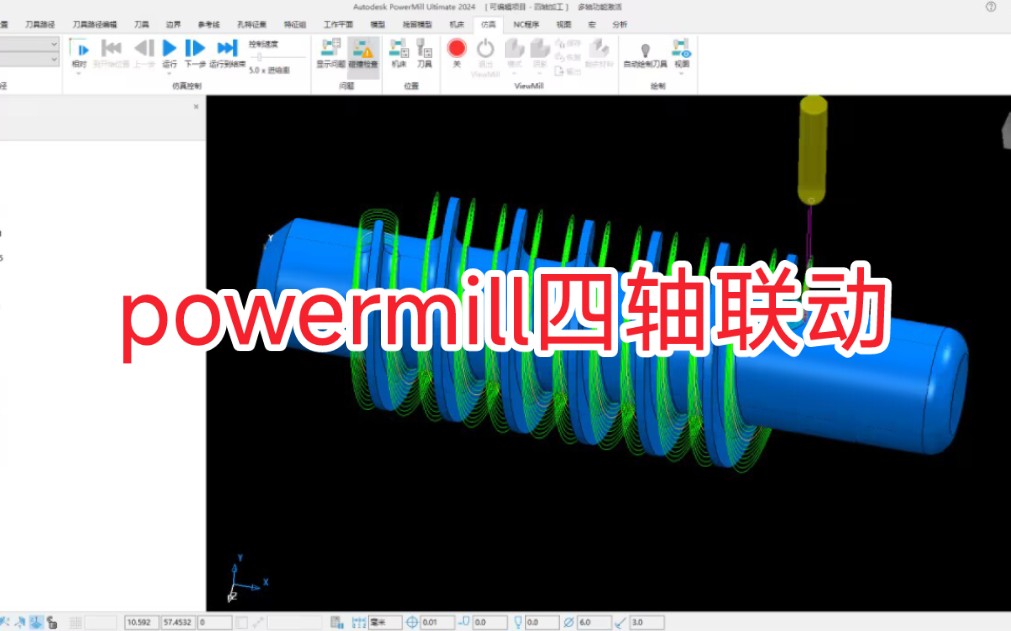Click the tolerance field showing 0.01
1011x631 pixels.
coord(437,622)
